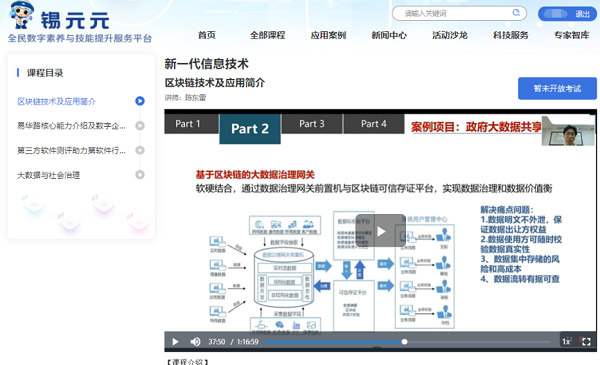Screen dimensions: 600x365
Task: Click play icon beside 大数据与社会治理
Action: 140,175
